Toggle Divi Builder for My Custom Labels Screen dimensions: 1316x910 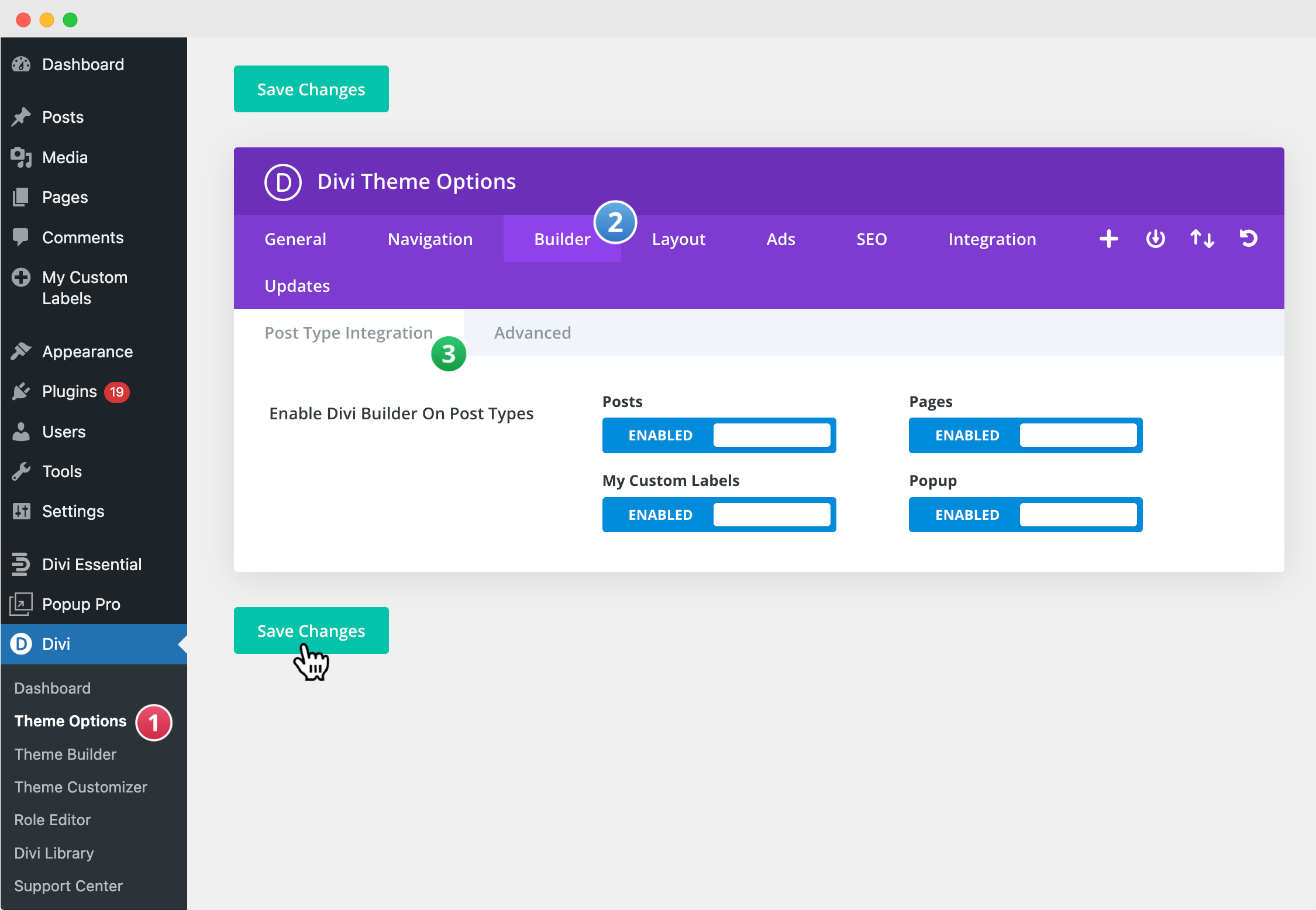(719, 515)
